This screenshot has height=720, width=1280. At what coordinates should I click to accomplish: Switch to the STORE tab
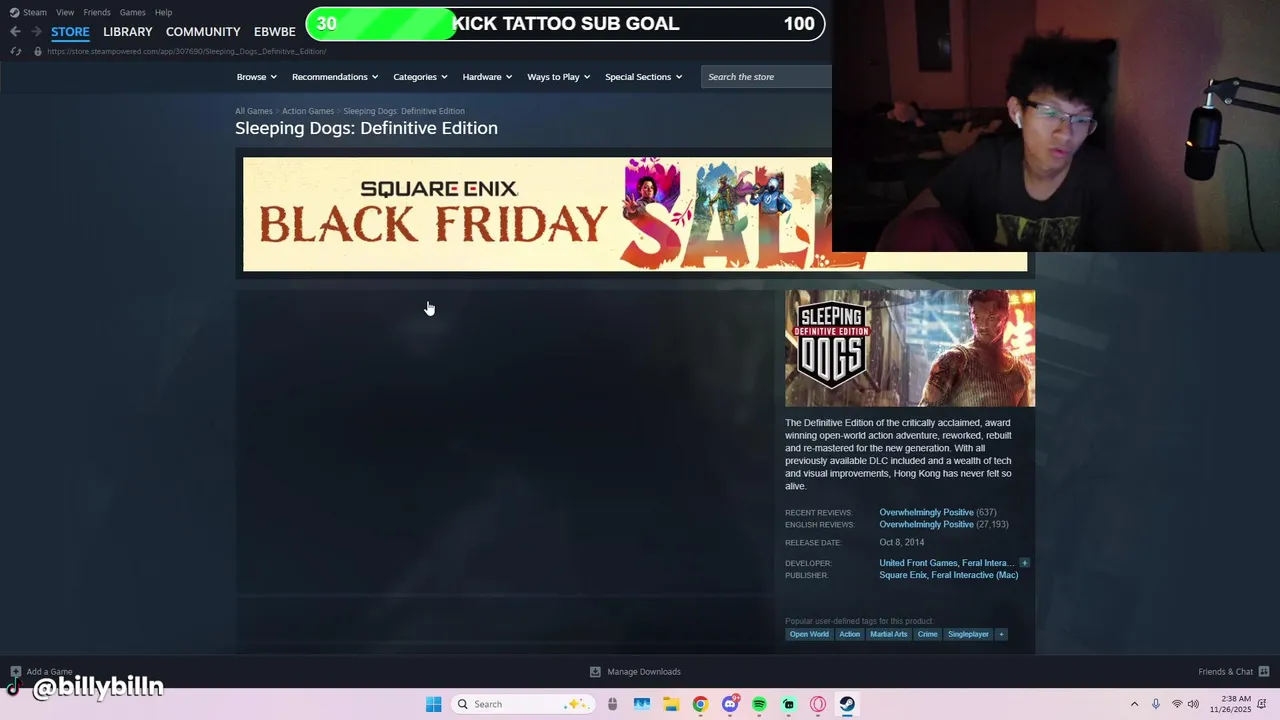[x=70, y=32]
